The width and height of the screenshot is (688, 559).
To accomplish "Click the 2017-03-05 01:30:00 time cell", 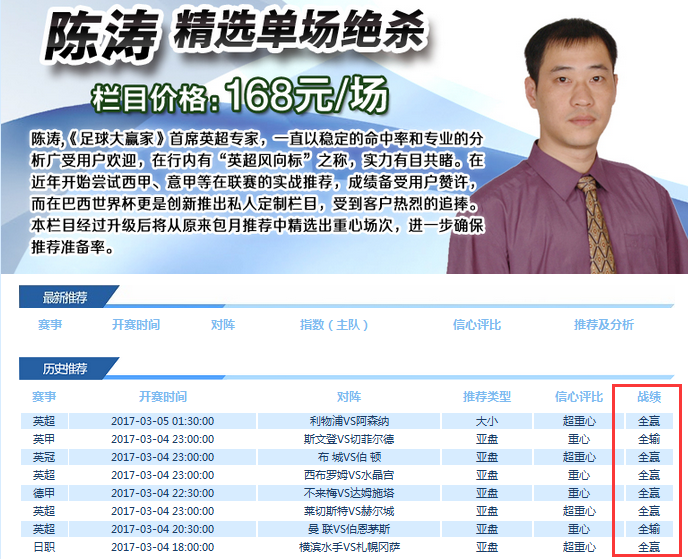I will 162,421.
